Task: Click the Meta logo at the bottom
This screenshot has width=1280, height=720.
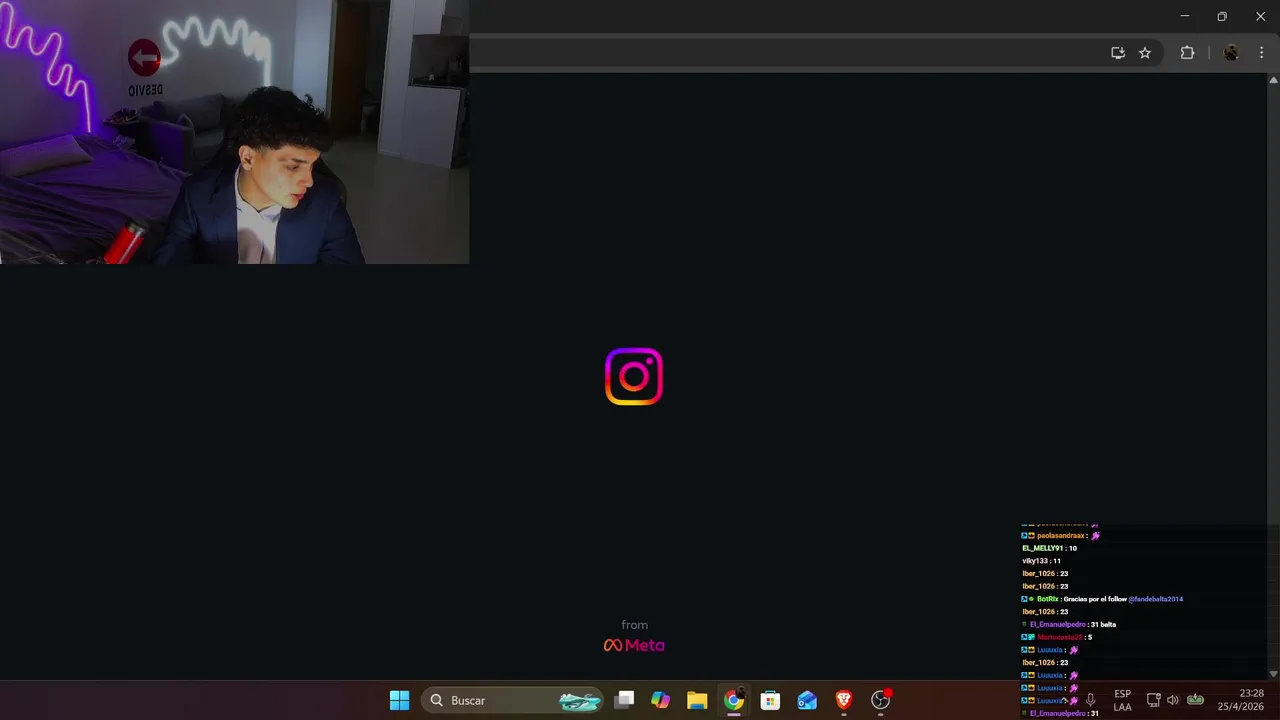Action: (x=634, y=645)
